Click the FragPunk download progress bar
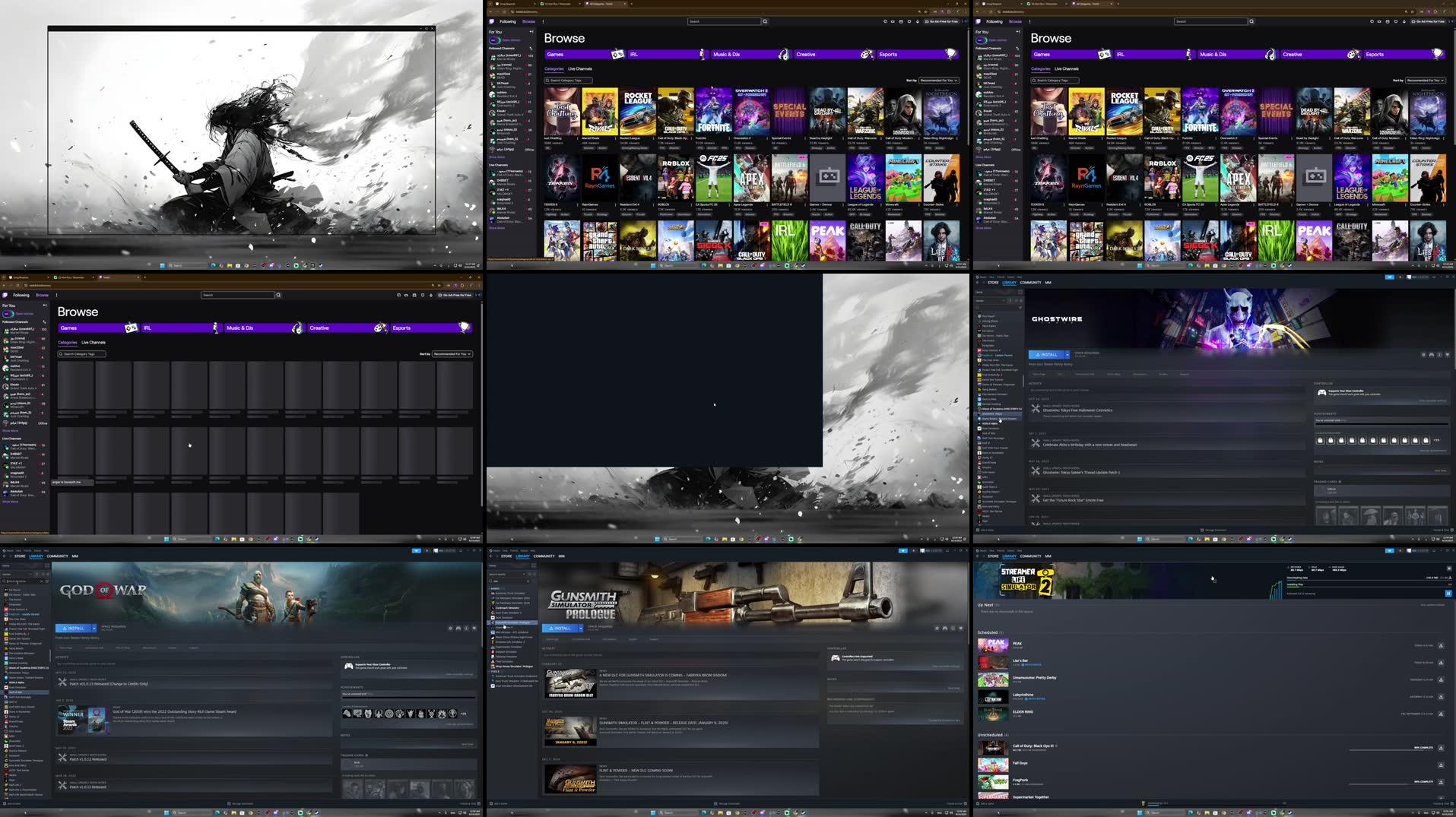1456x817 pixels. pyautogui.click(x=1391, y=784)
